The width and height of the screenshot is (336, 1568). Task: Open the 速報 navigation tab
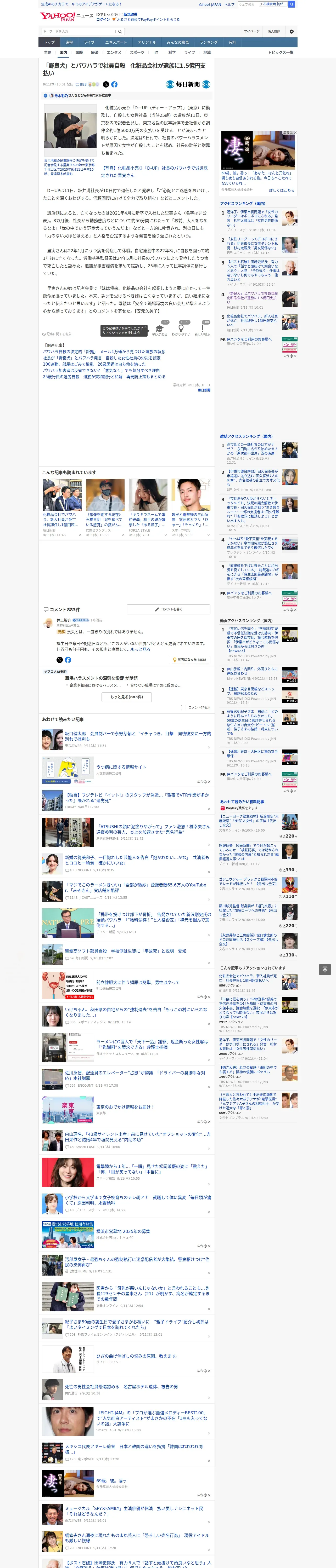(x=69, y=42)
